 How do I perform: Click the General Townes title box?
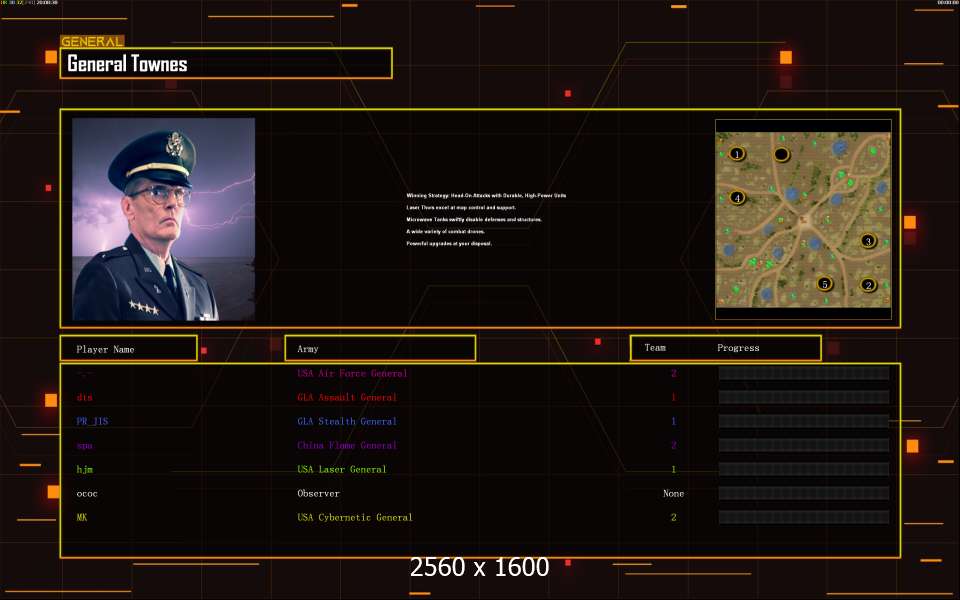point(226,63)
